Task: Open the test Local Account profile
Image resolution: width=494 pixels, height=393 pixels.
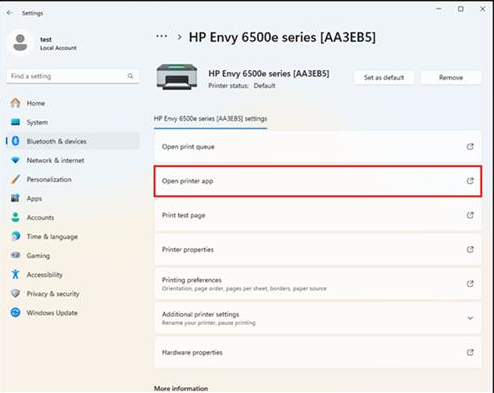Action: pos(43,43)
